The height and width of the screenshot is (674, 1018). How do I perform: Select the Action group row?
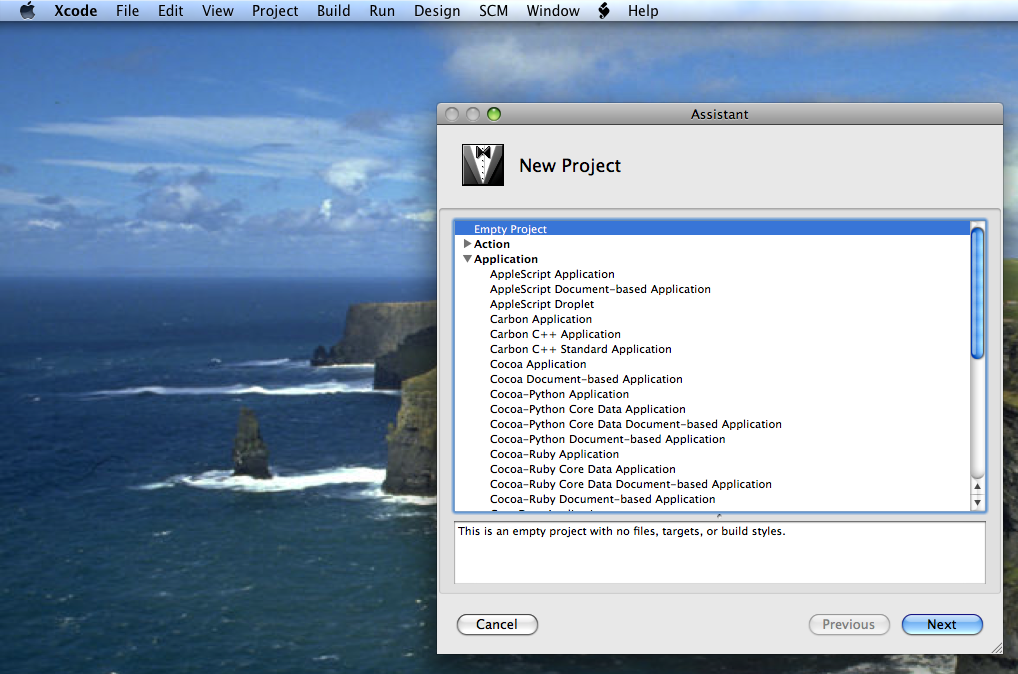coord(712,244)
